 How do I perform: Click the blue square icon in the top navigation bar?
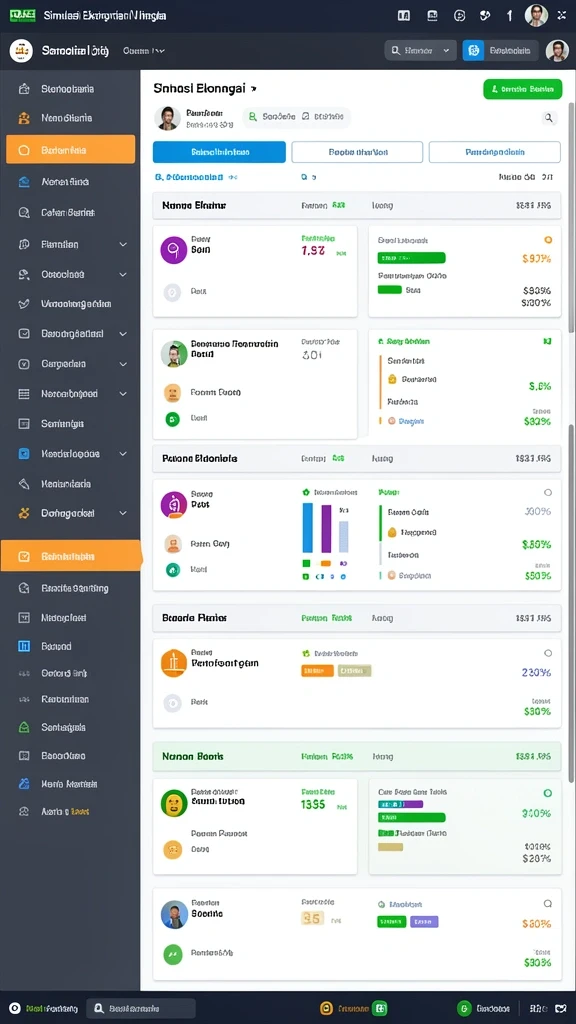pyautogui.click(x=473, y=50)
